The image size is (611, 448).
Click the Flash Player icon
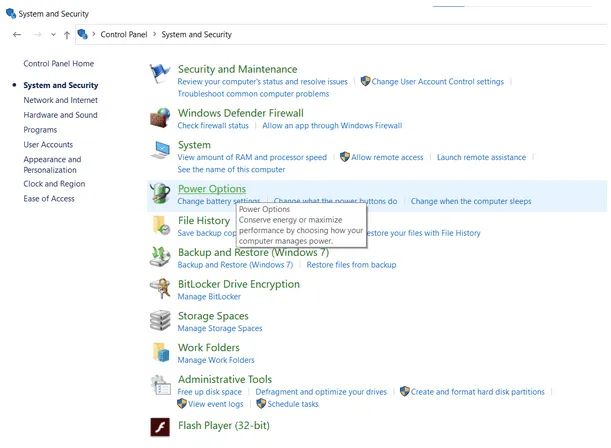click(160, 428)
